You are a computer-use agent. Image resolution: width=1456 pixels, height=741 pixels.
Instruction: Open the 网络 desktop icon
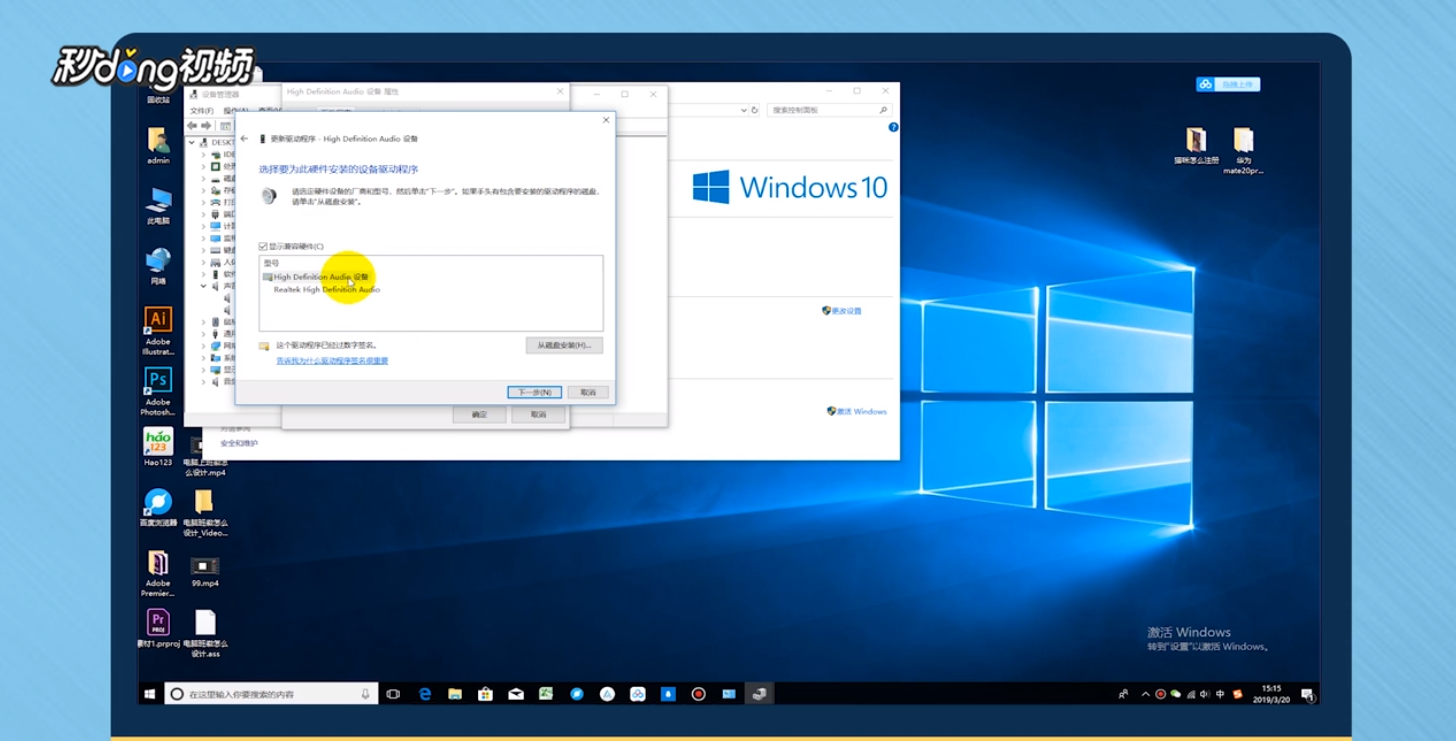(x=158, y=266)
